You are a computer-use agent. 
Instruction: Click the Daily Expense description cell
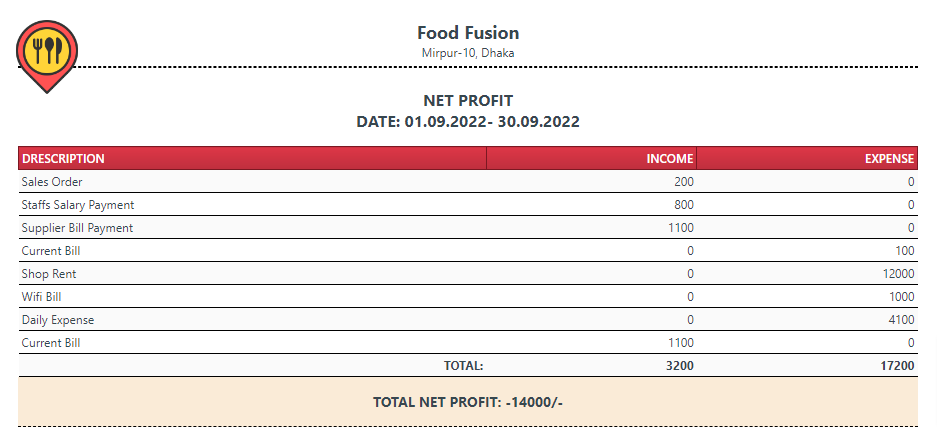point(252,320)
